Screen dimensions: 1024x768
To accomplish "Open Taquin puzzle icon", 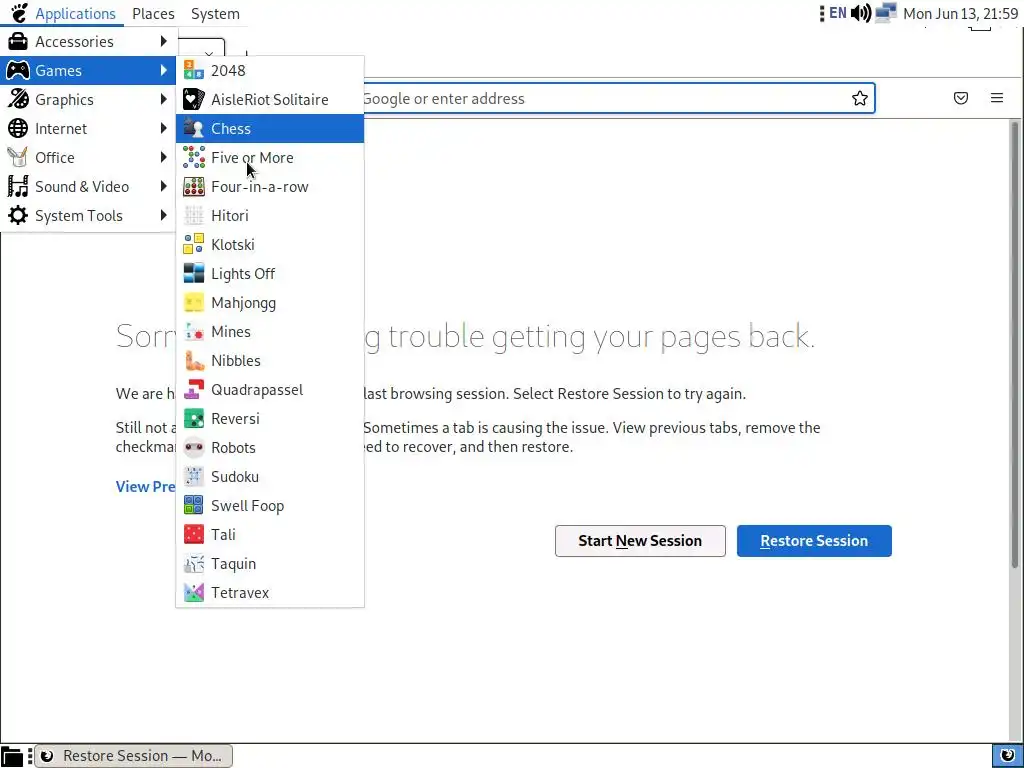I will (x=193, y=564).
